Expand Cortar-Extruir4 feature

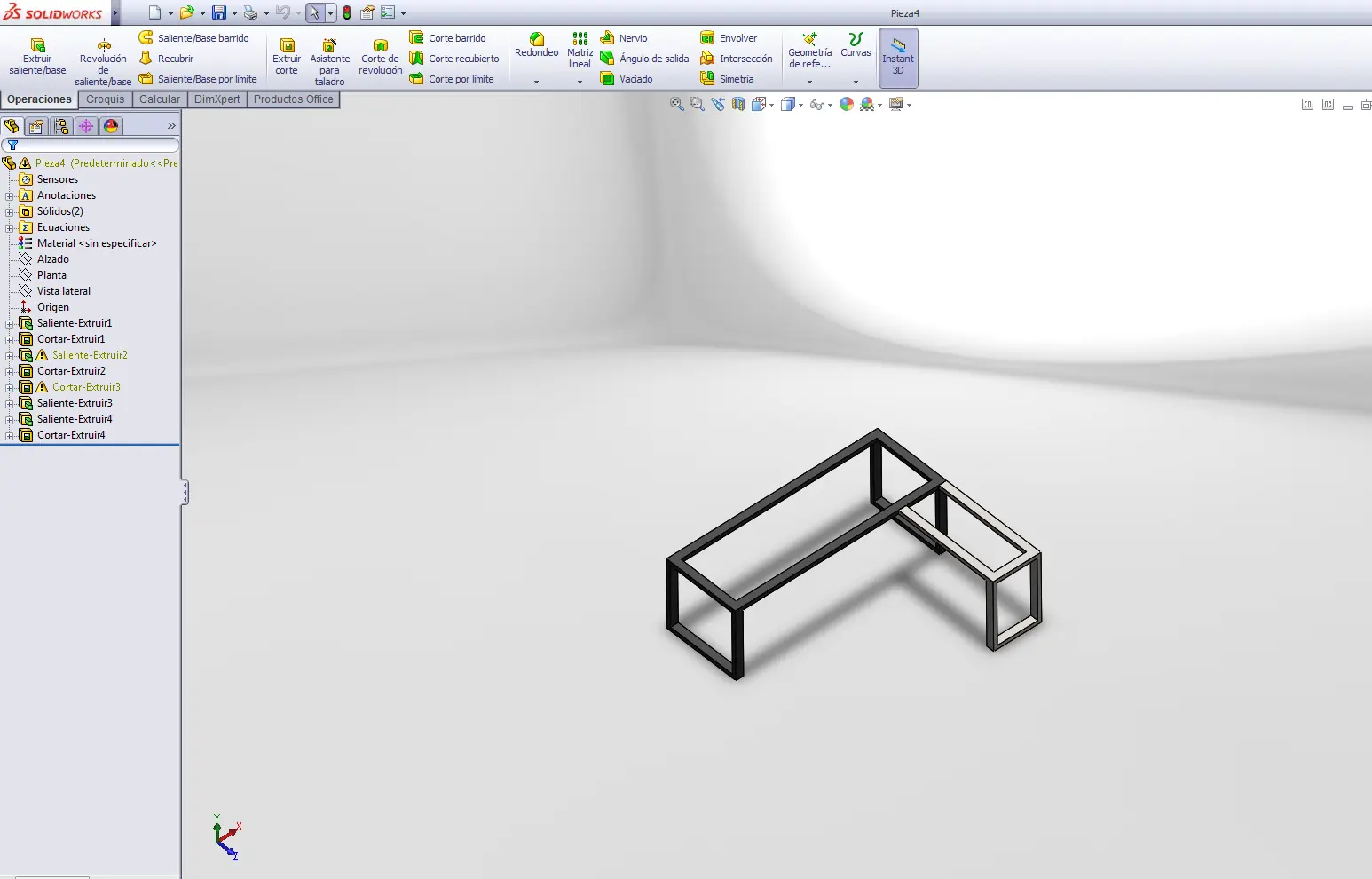point(9,435)
